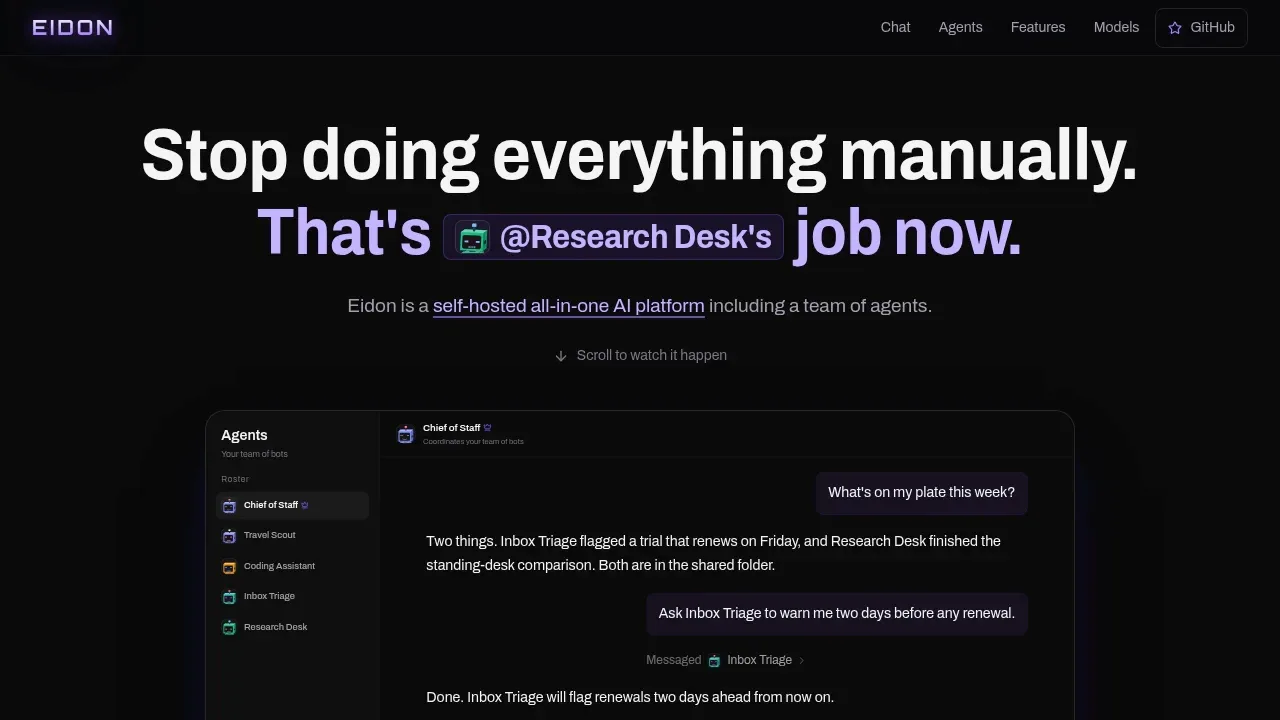Click the Chief of Staff avatar in chat header
Image resolution: width=1280 pixels, height=720 pixels.
405,434
